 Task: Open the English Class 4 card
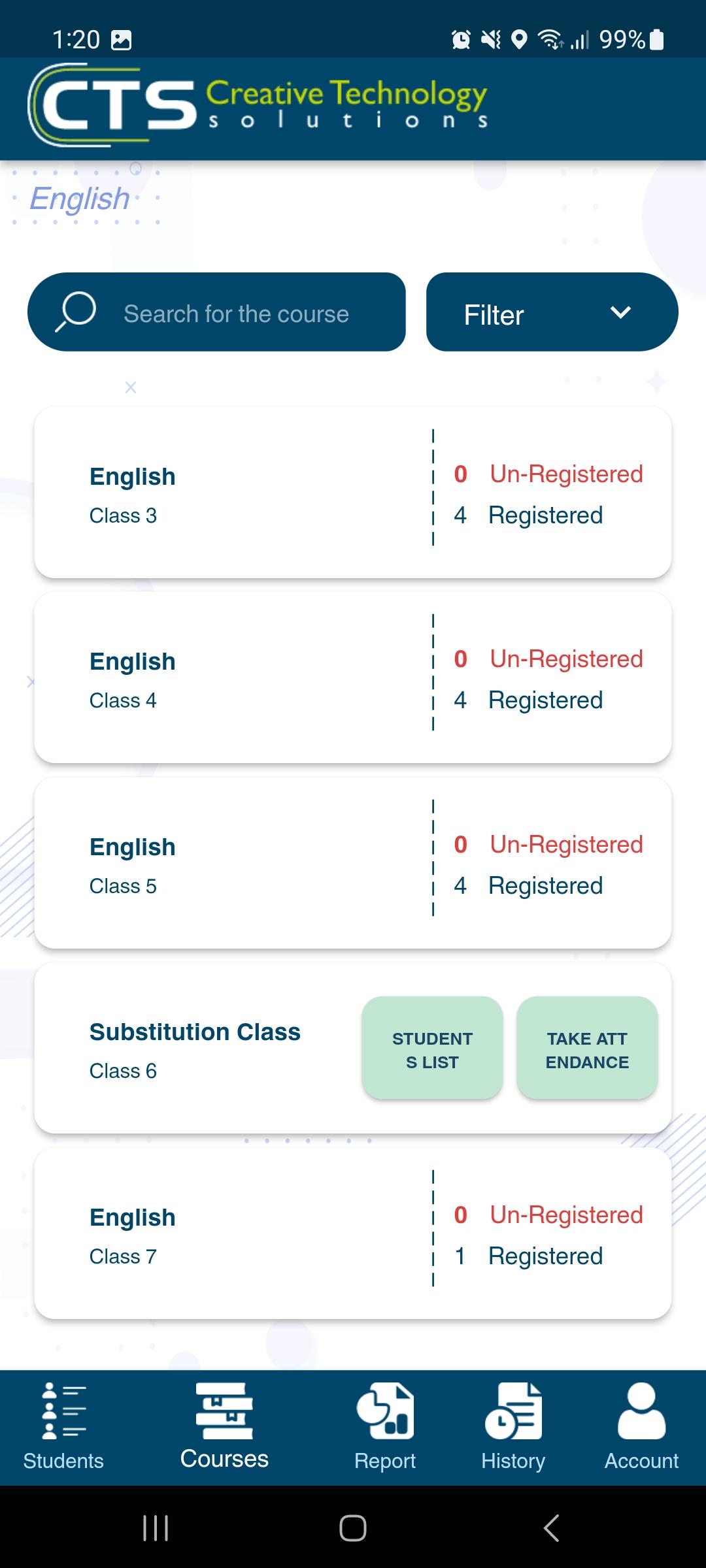[x=353, y=678]
